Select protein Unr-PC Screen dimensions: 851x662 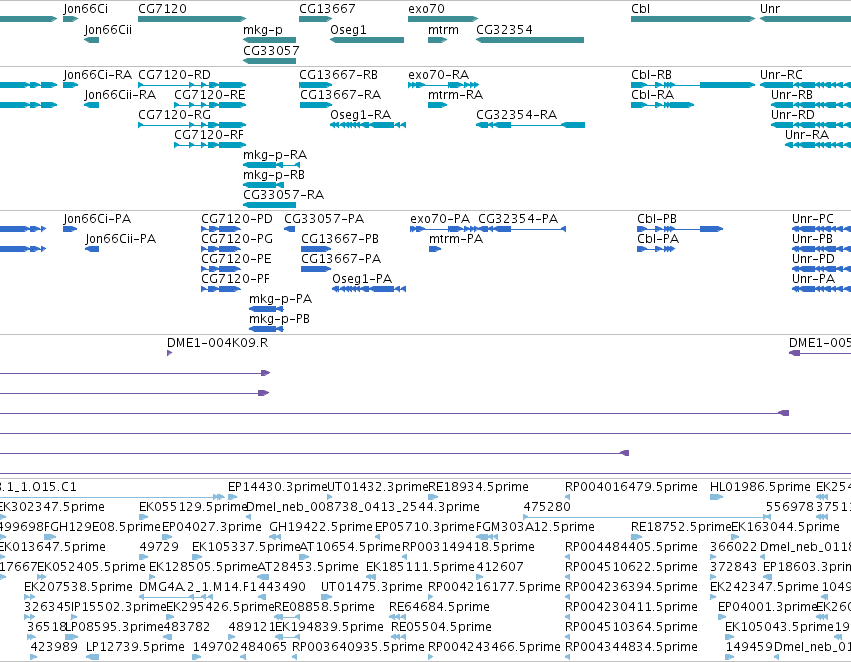pyautogui.click(x=812, y=219)
